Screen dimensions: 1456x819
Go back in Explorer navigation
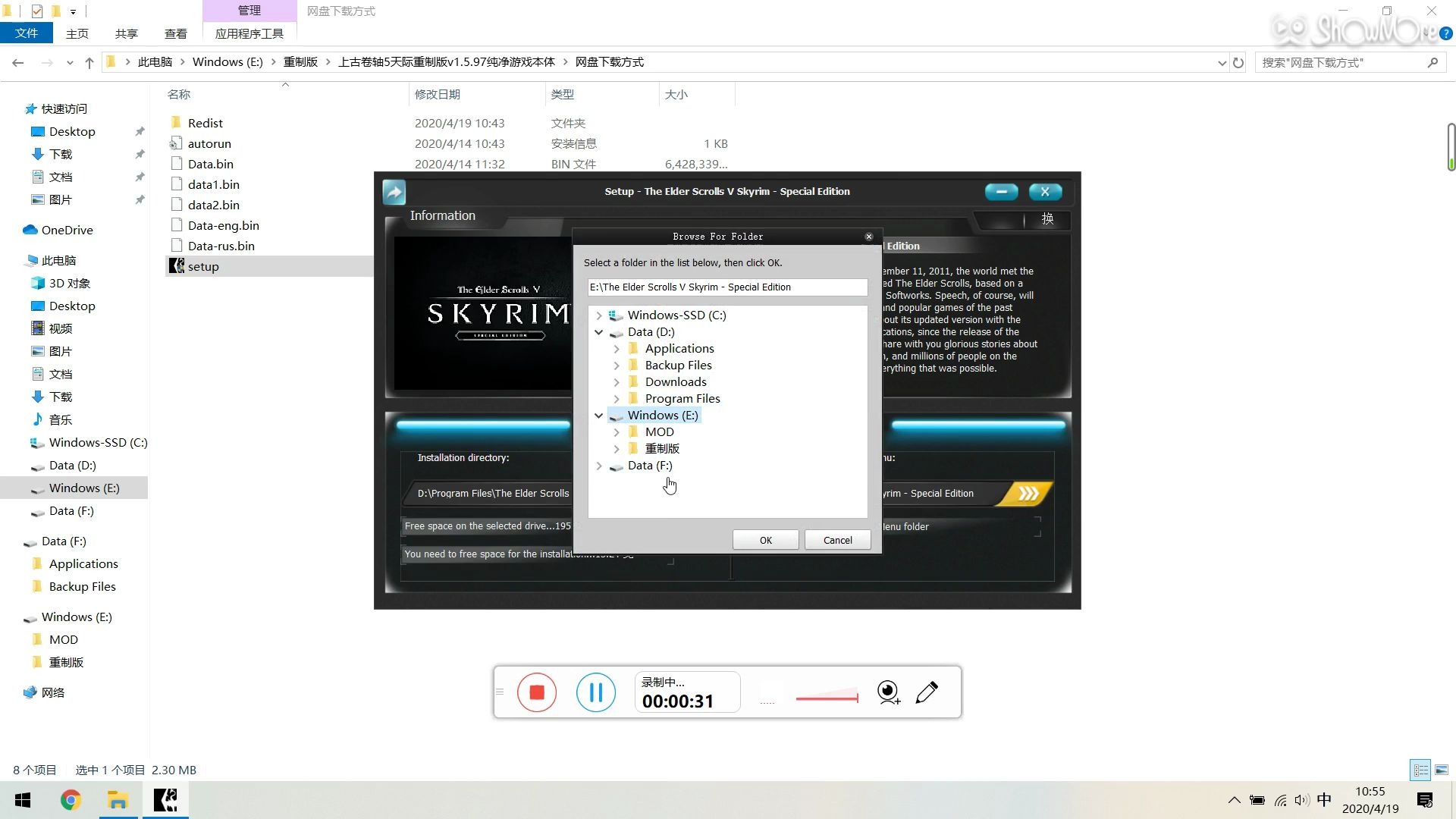click(18, 62)
